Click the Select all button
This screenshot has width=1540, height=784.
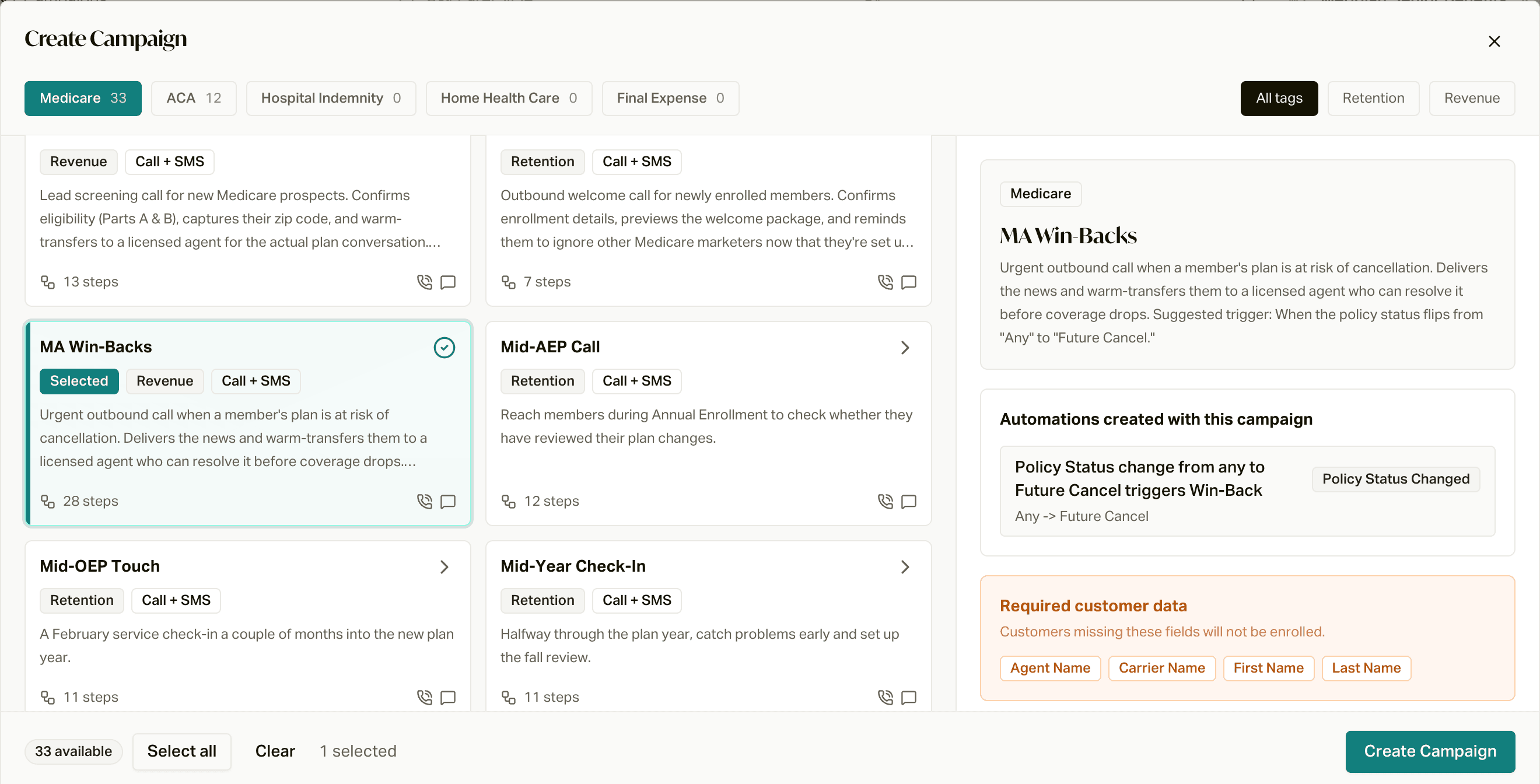coord(182,751)
